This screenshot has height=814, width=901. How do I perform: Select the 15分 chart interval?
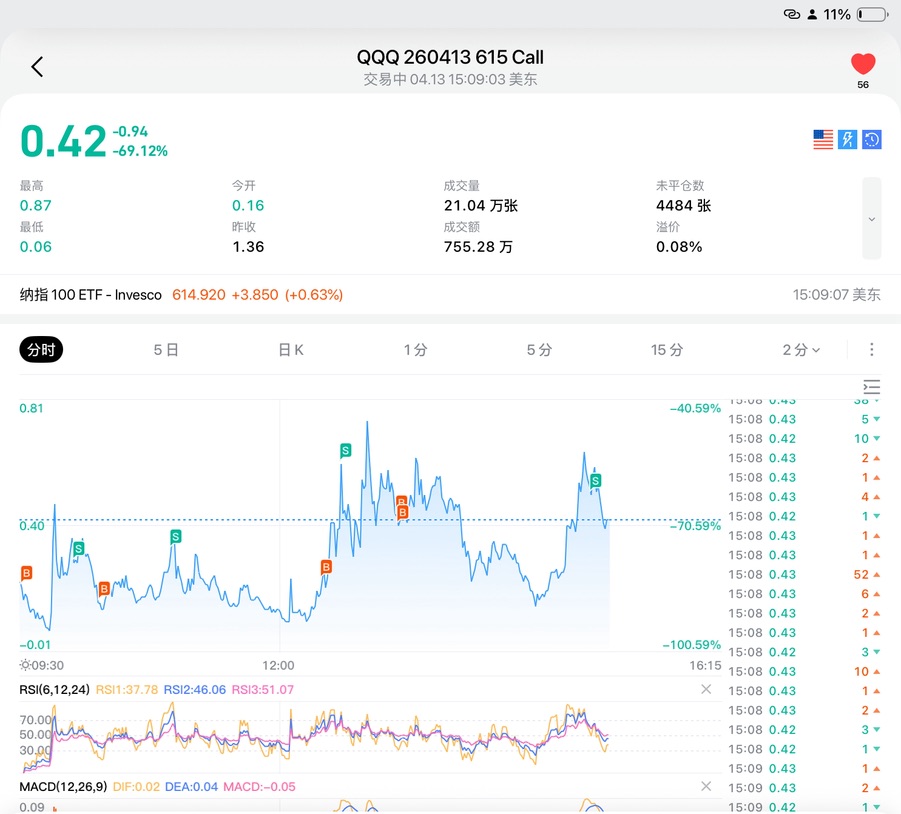pyautogui.click(x=667, y=350)
